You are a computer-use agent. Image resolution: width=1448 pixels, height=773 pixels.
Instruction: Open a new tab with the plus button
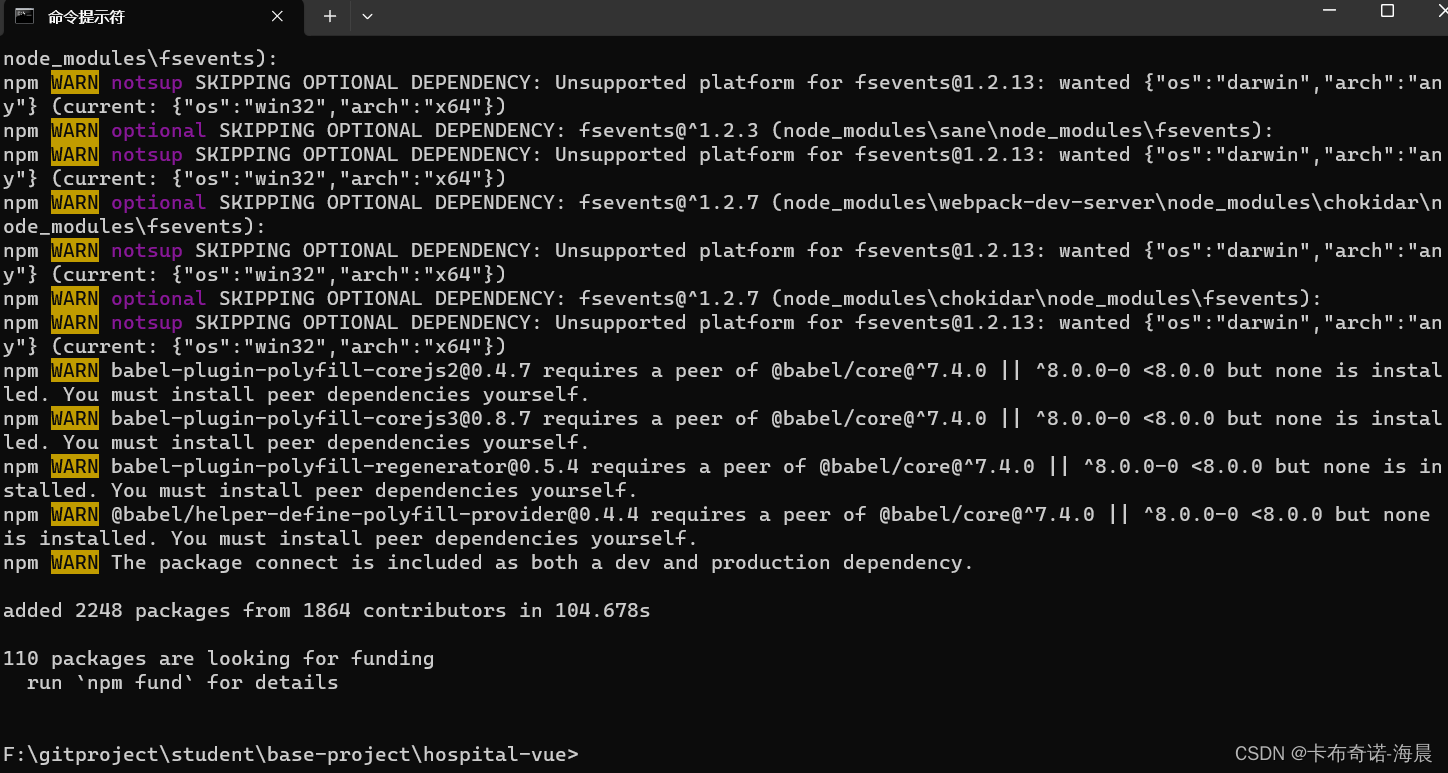(x=330, y=17)
